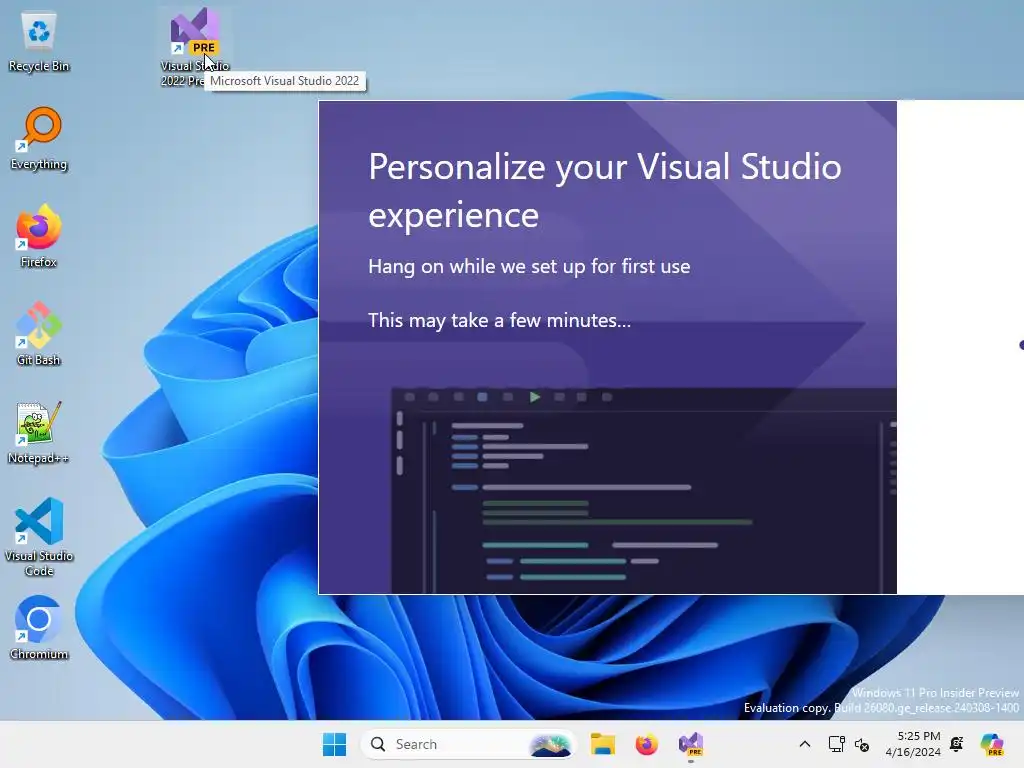This screenshot has height=768, width=1024.
Task: Click the 'Microsoft Visual Studio 2022' tooltip
Action: [x=285, y=81]
